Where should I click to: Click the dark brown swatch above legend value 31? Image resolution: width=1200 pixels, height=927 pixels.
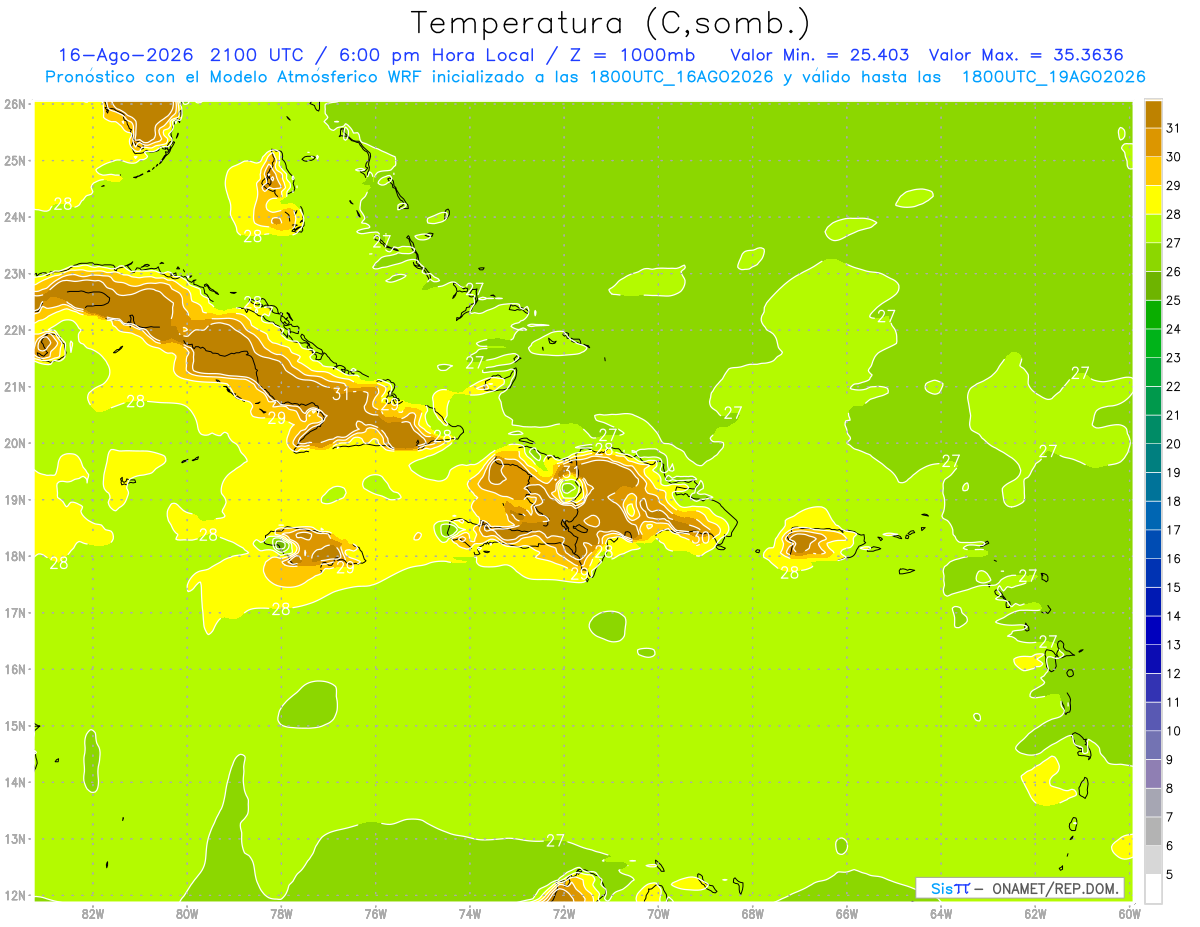pyautogui.click(x=1153, y=115)
